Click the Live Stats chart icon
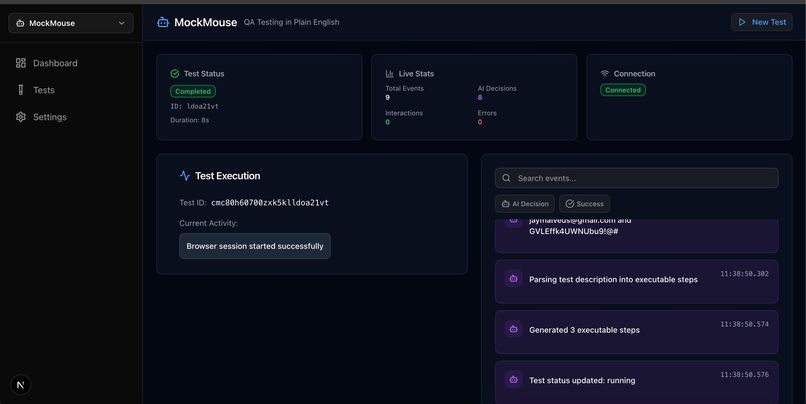 click(390, 74)
